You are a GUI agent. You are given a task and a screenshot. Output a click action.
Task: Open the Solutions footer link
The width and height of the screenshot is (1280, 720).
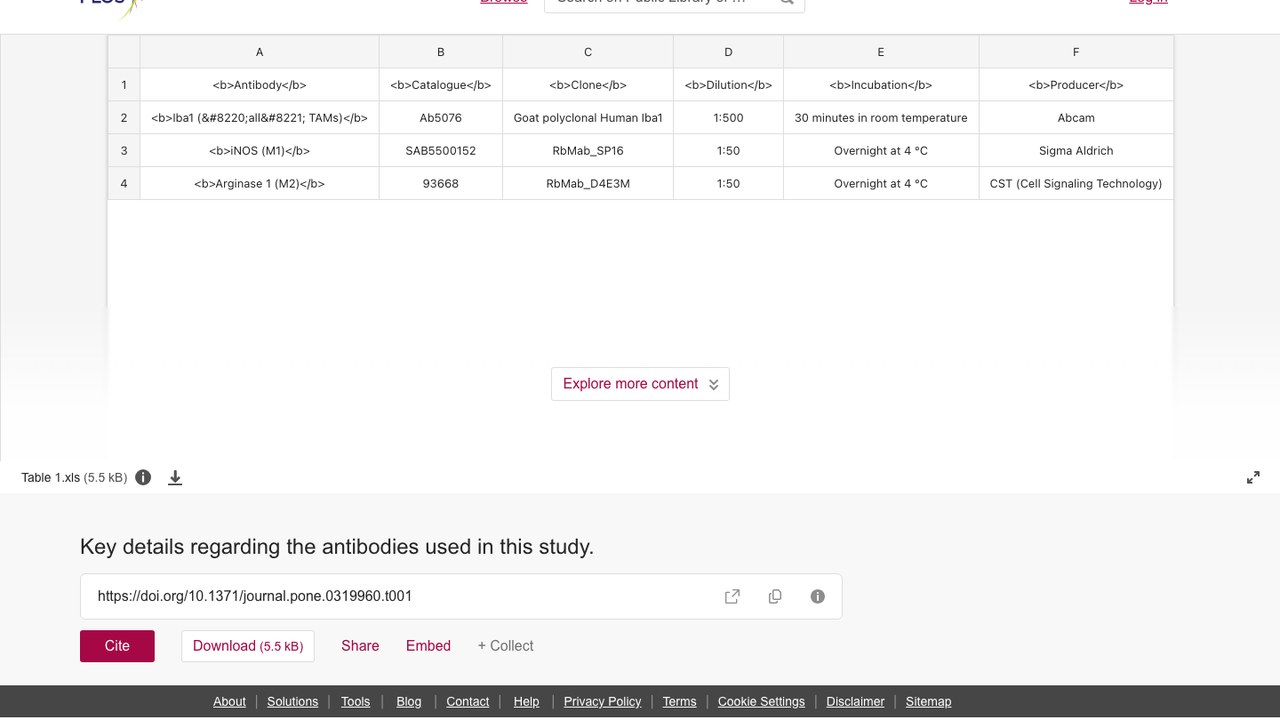click(x=292, y=701)
